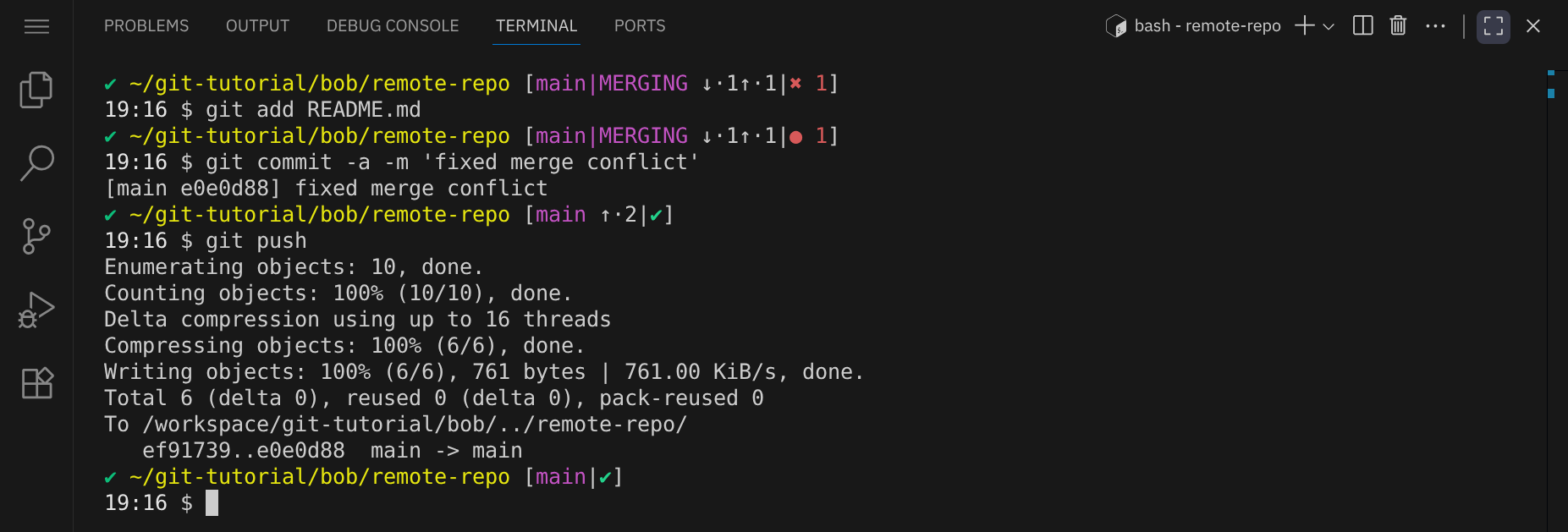Switch to the OUTPUT tab

pyautogui.click(x=257, y=26)
